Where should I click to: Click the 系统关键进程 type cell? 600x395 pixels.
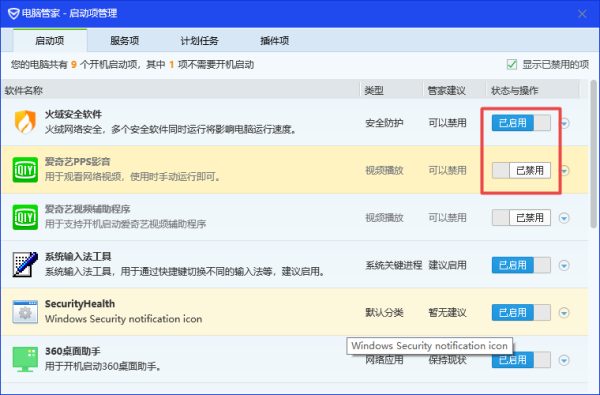point(394,265)
